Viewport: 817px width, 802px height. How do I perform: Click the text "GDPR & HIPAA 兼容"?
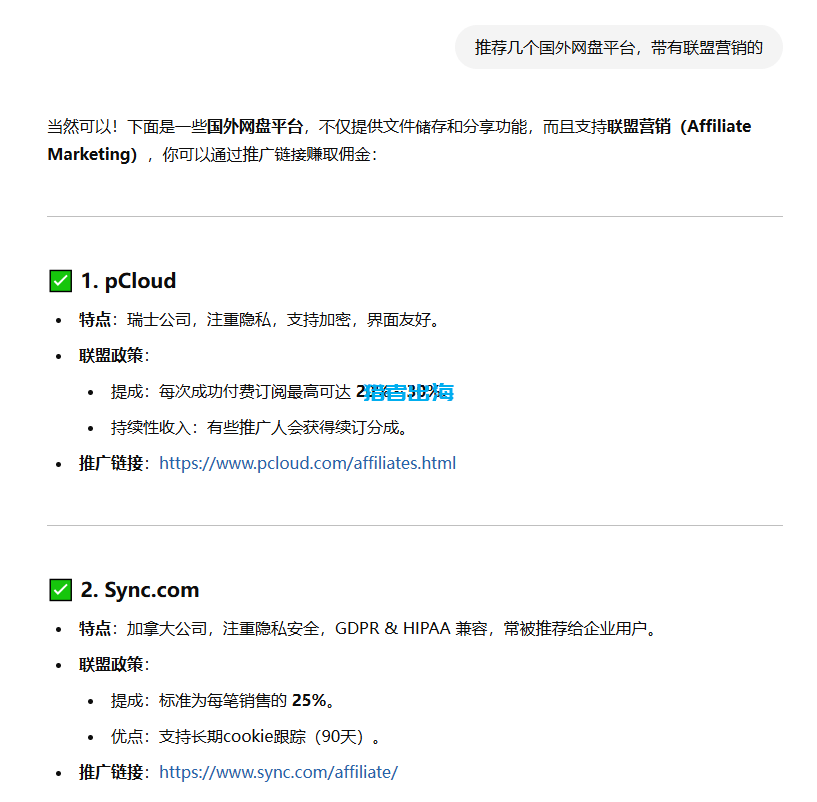click(x=411, y=628)
